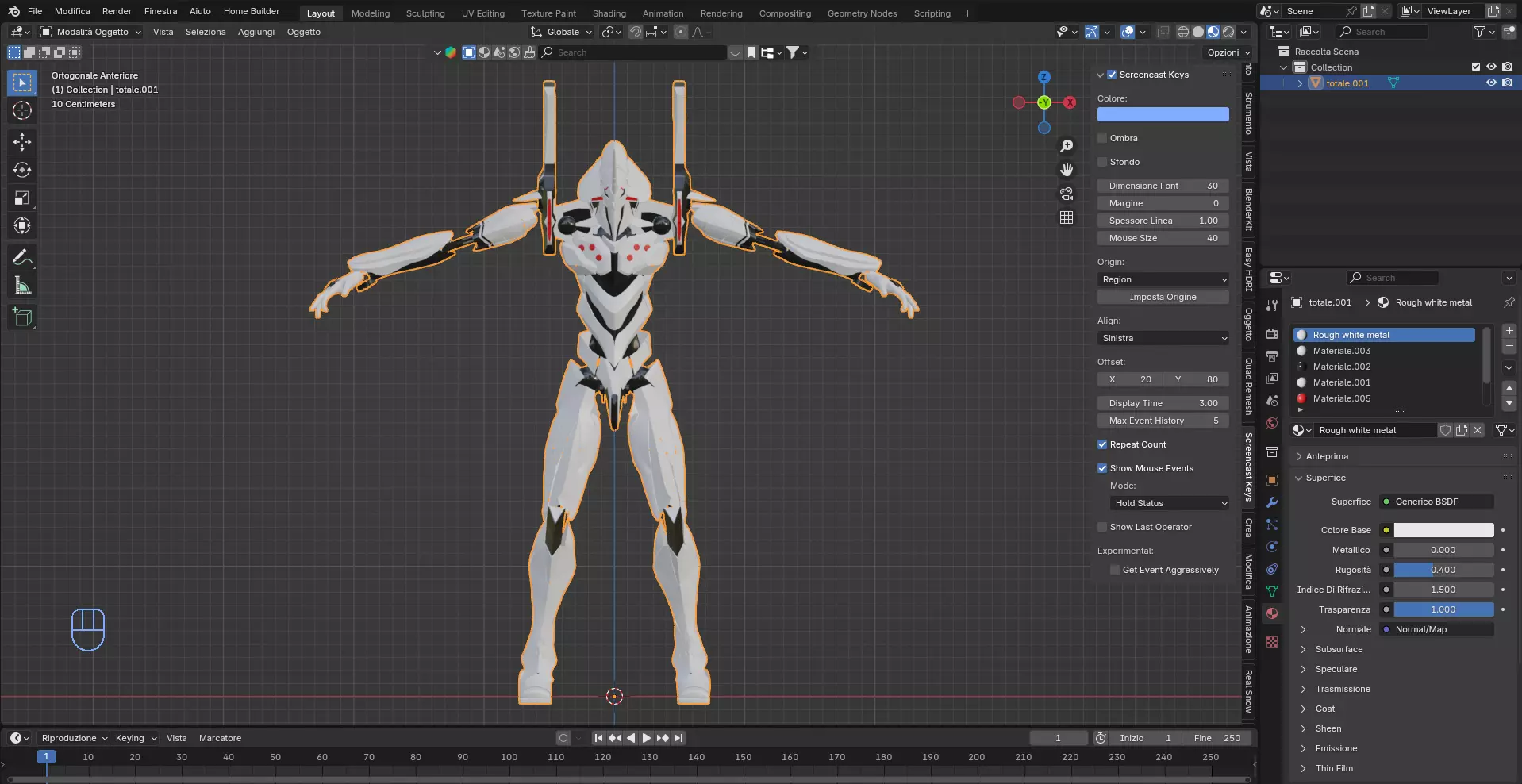Screen dimensions: 1522x784
Task: Open the Modifiers wrench tab in properties
Action: click(x=1272, y=502)
